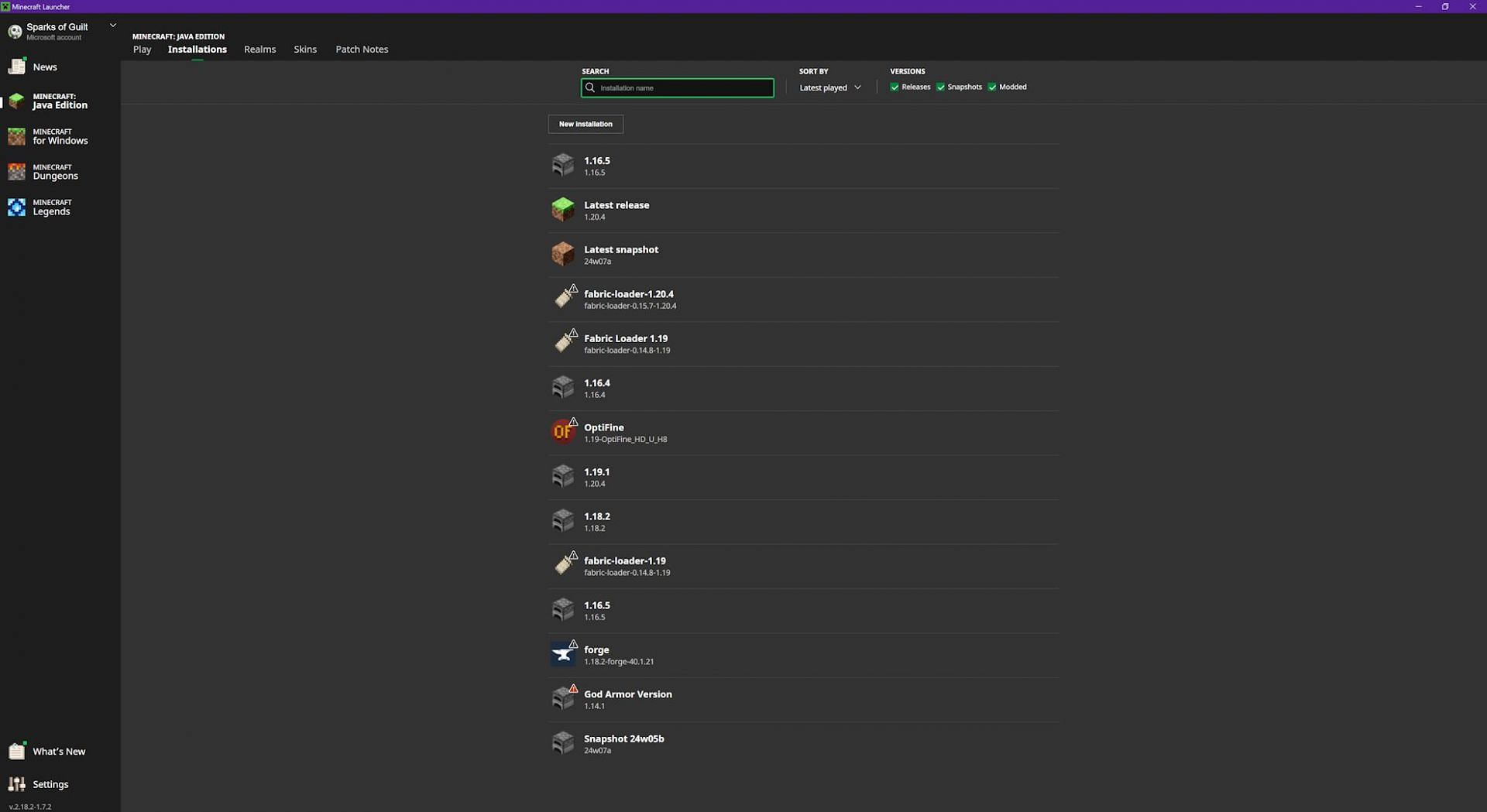
Task: Click the Snapshot 24w05b furnace icon
Action: point(563,743)
